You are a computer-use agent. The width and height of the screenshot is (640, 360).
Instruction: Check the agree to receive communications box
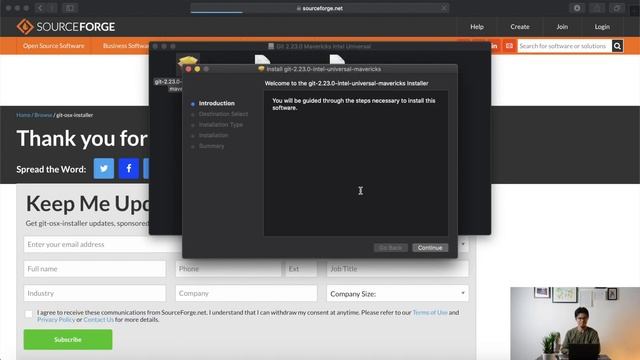pos(29,314)
